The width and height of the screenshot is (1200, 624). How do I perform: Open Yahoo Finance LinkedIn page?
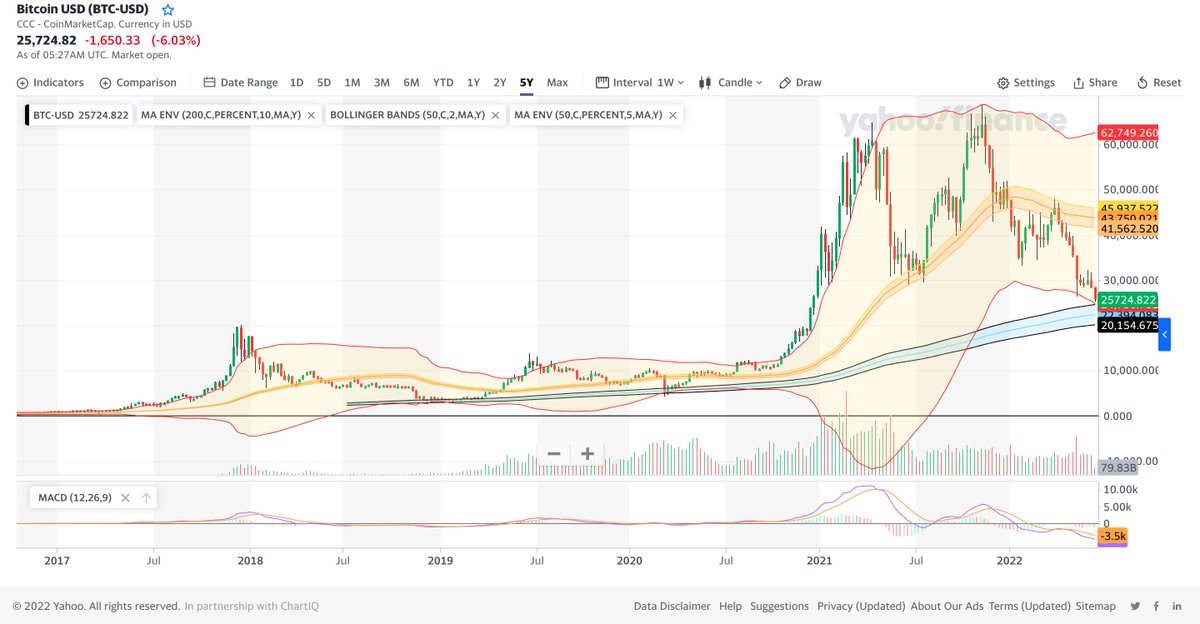[x=1178, y=606]
